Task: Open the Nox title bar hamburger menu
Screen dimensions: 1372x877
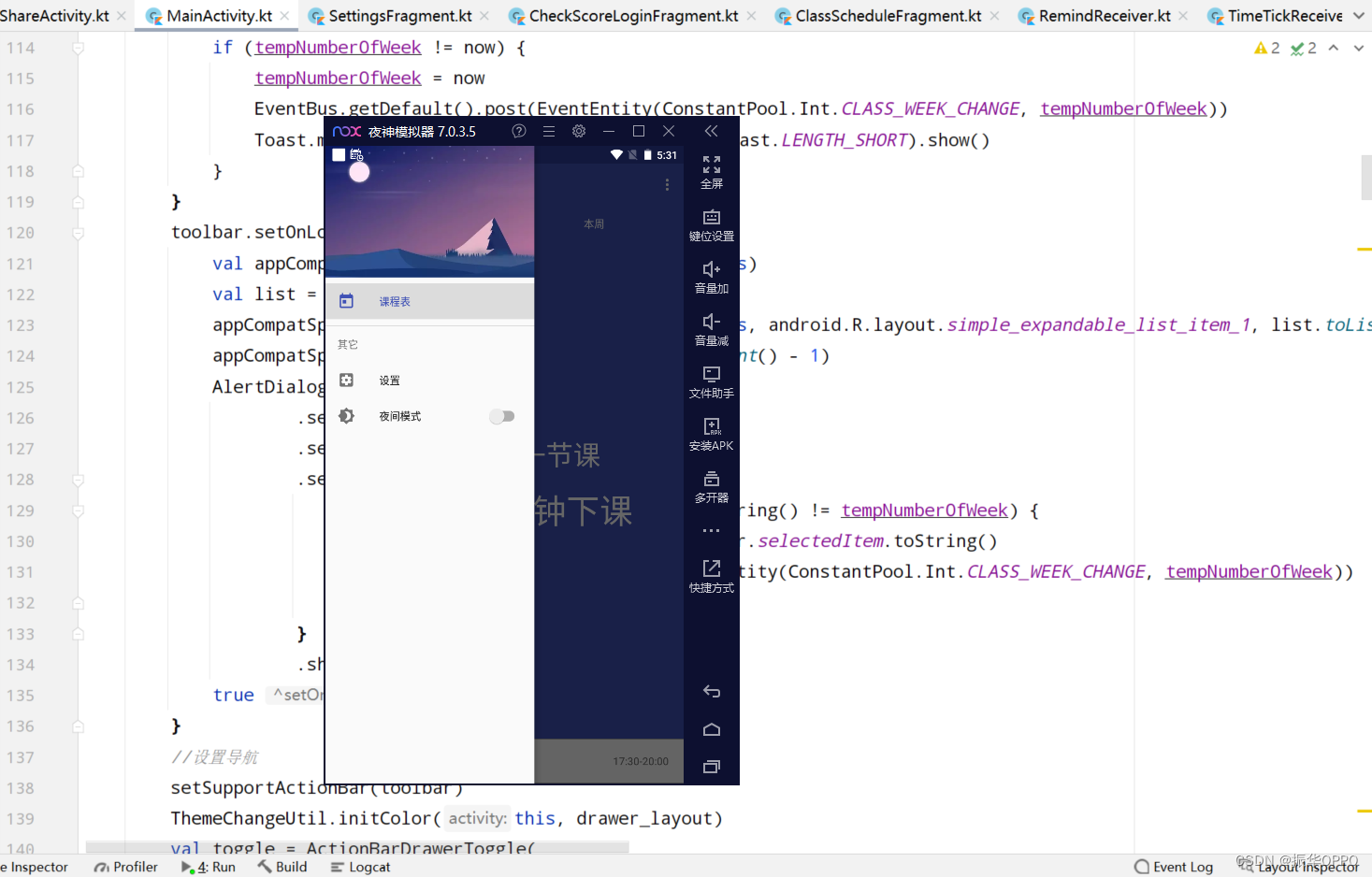Action: coord(549,132)
